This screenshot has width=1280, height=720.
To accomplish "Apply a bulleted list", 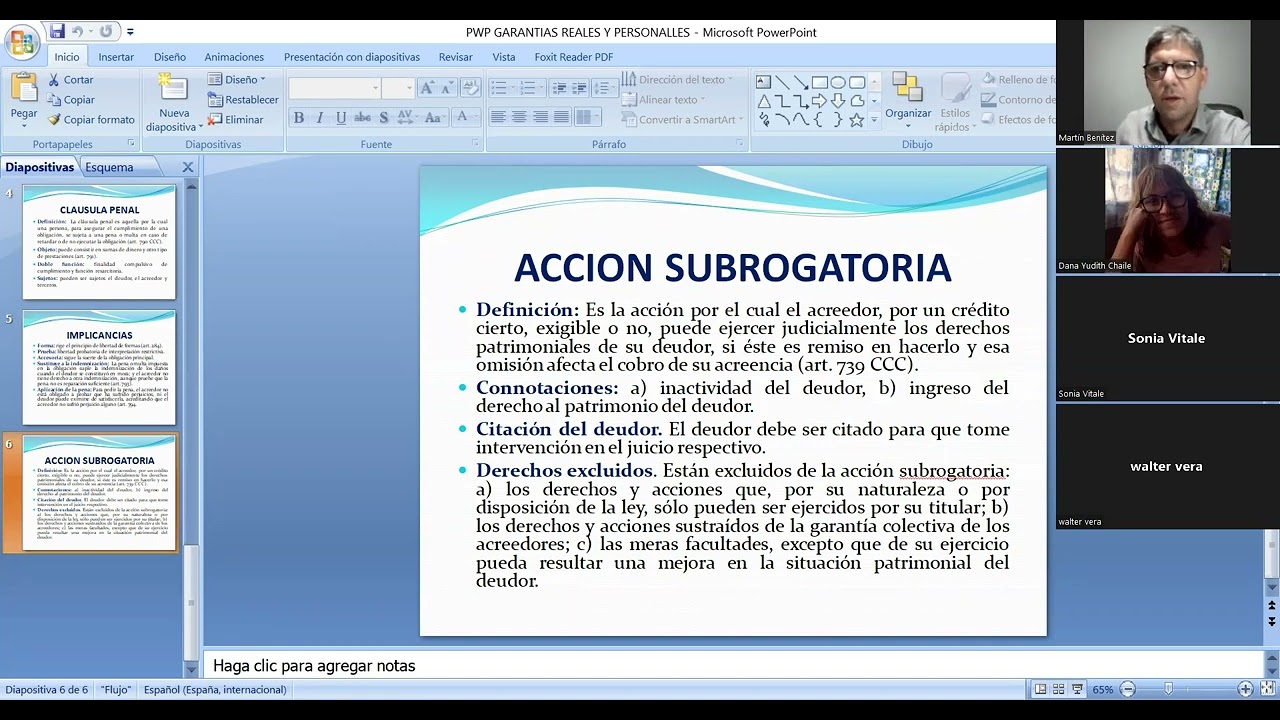I will click(502, 88).
